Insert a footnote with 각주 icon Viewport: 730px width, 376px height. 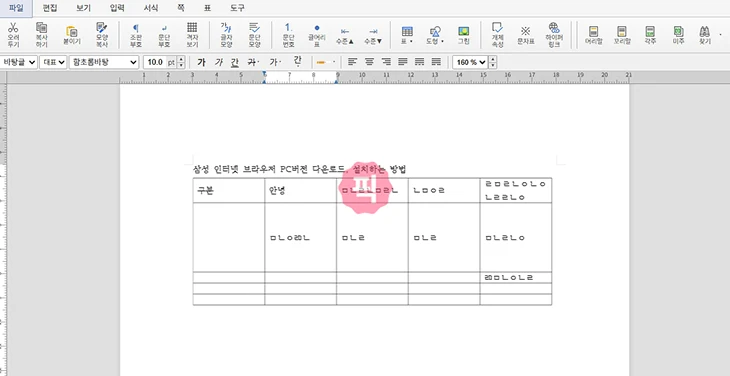click(650, 34)
